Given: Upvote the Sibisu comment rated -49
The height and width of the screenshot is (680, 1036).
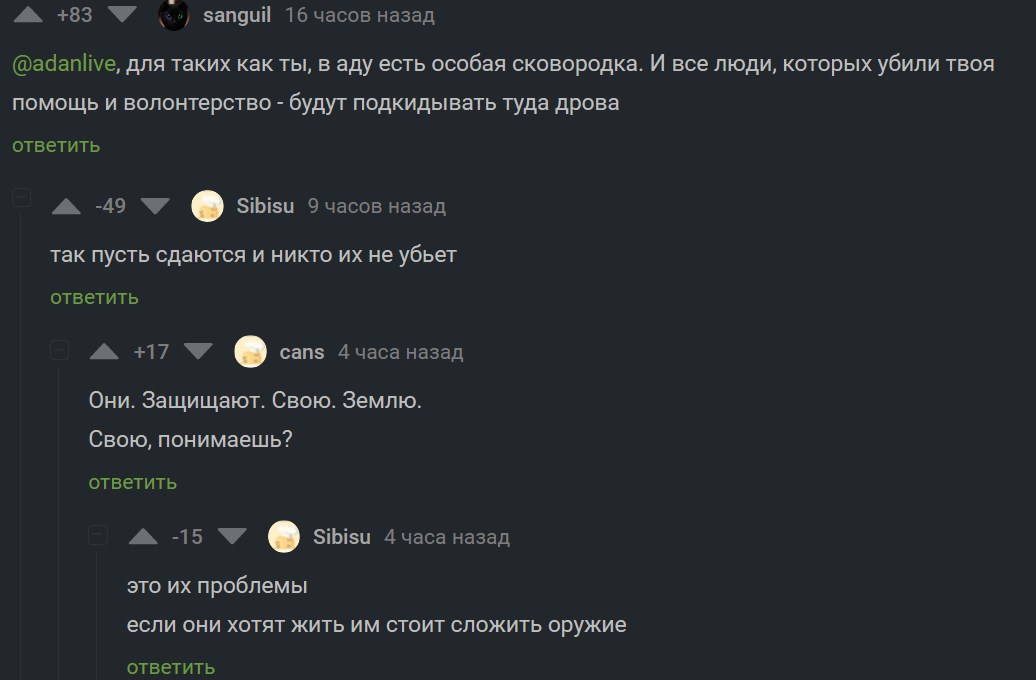Looking at the screenshot, I should [66, 206].
